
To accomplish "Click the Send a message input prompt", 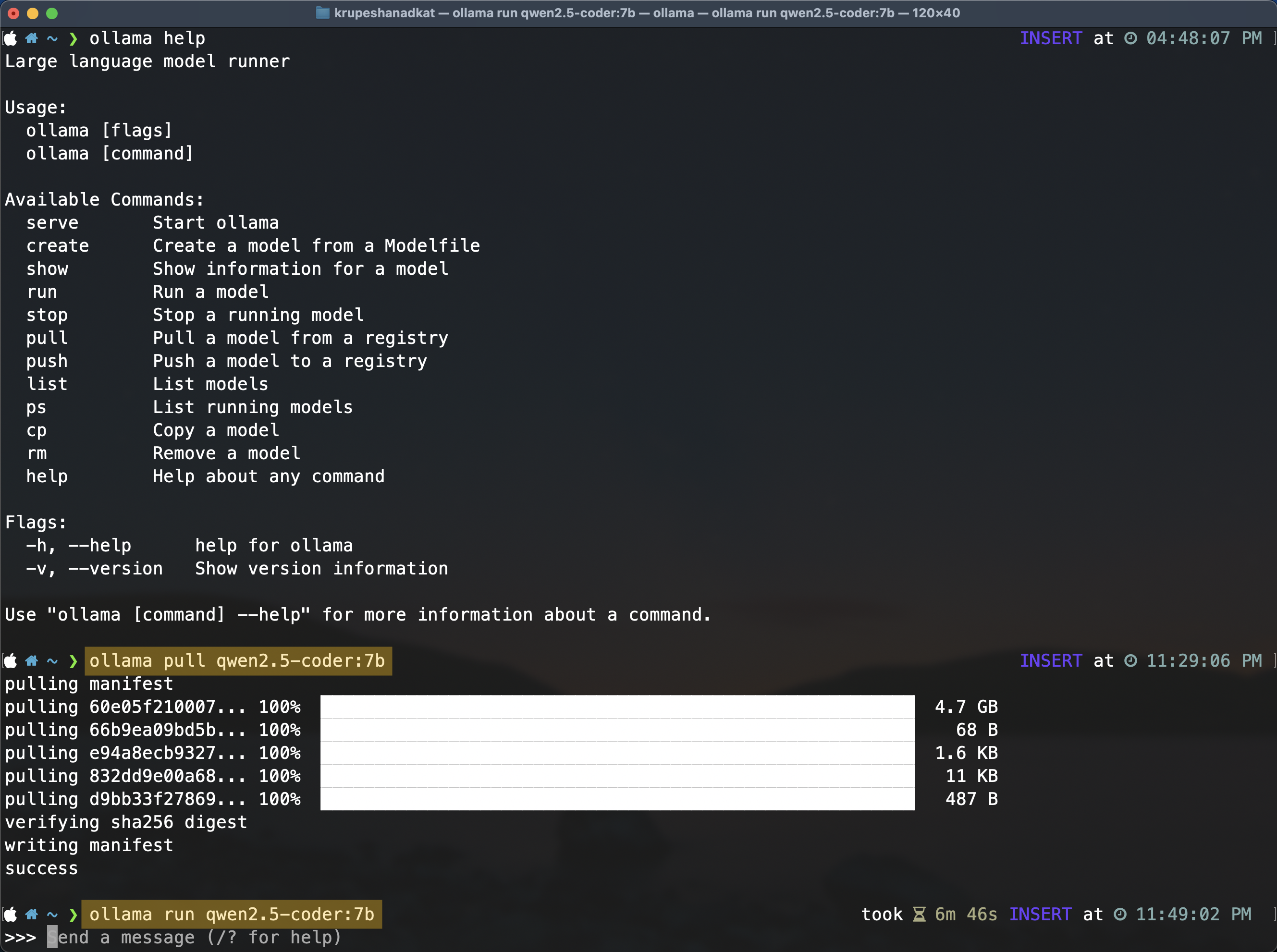I will tap(194, 938).
